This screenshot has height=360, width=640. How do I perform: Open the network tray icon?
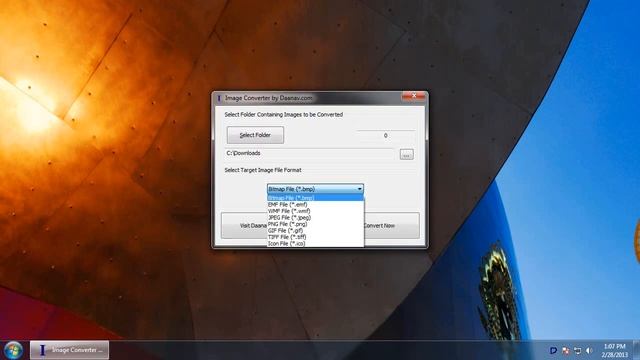(x=577, y=351)
